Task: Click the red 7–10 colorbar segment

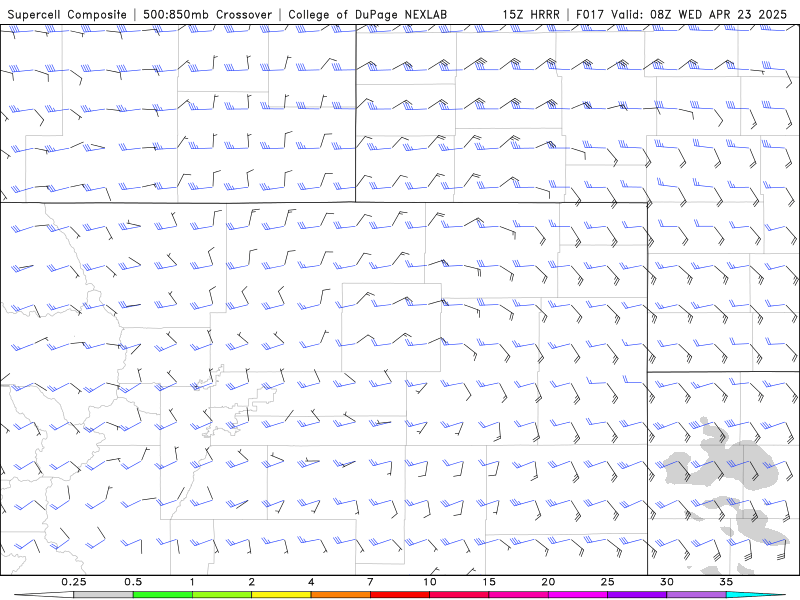Action: pyautogui.click(x=399, y=595)
